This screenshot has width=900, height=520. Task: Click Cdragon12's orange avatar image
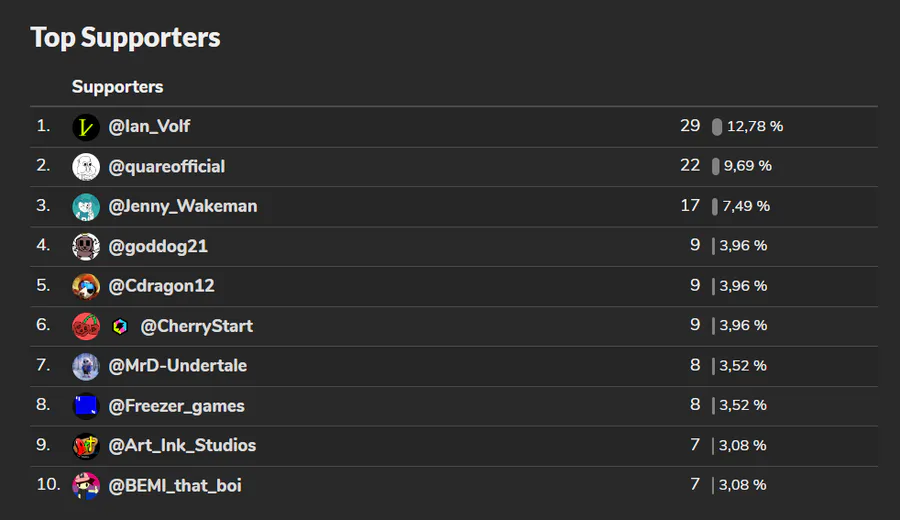(x=86, y=286)
